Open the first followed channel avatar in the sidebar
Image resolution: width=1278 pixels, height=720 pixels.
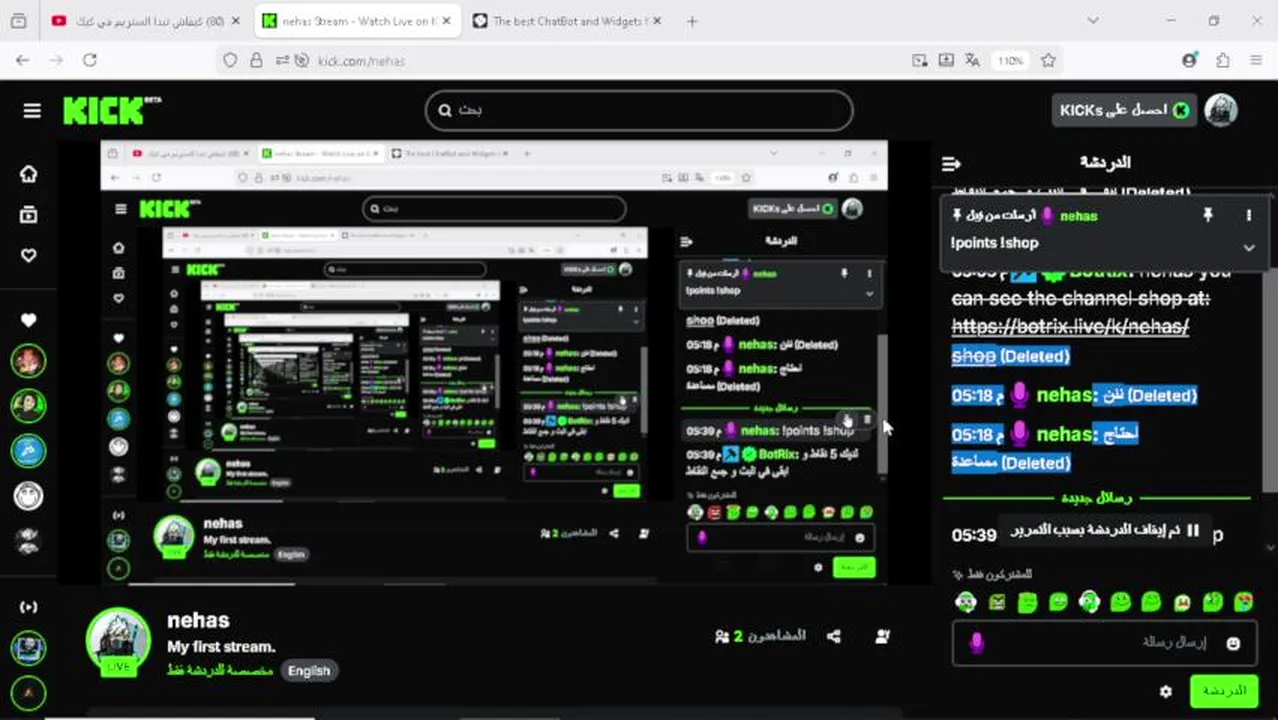coord(28,360)
